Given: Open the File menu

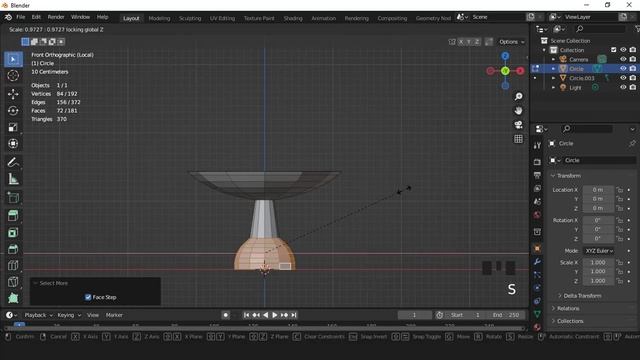Looking at the screenshot, I should 21,17.
